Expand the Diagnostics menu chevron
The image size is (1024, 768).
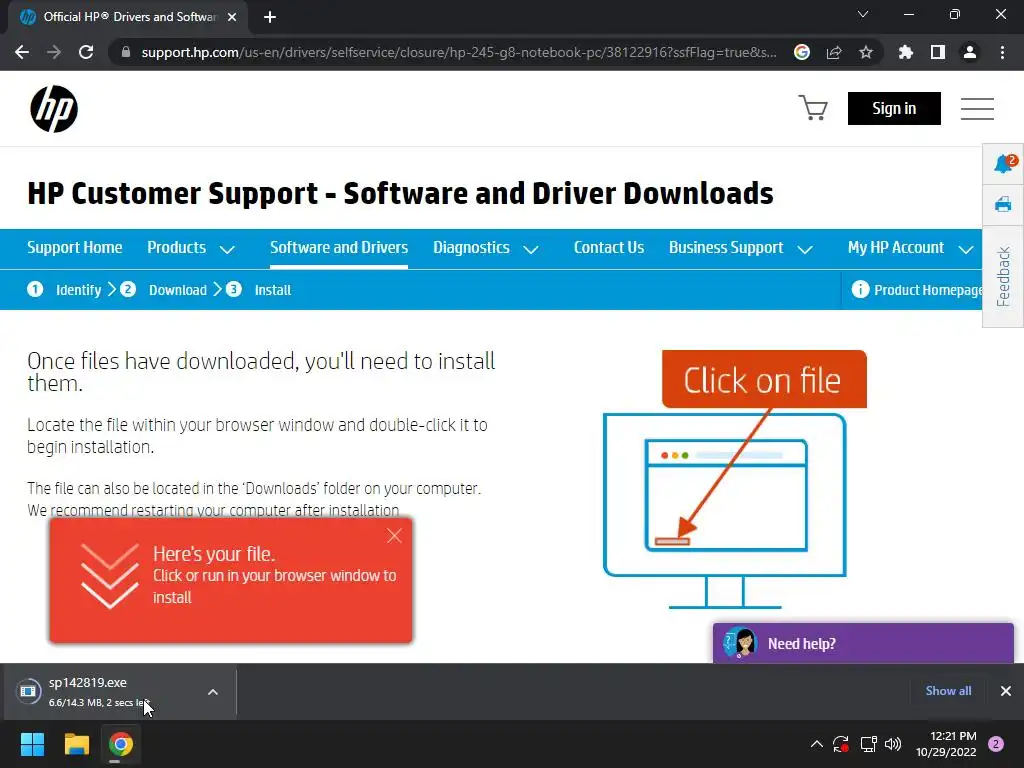(x=531, y=249)
